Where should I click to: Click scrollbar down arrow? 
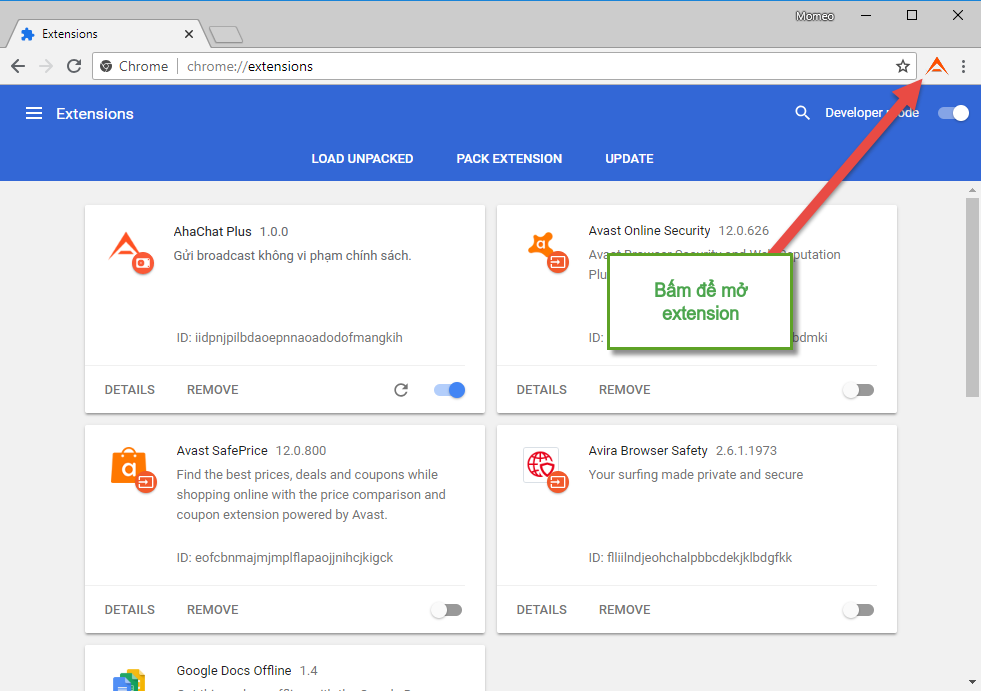click(972, 682)
